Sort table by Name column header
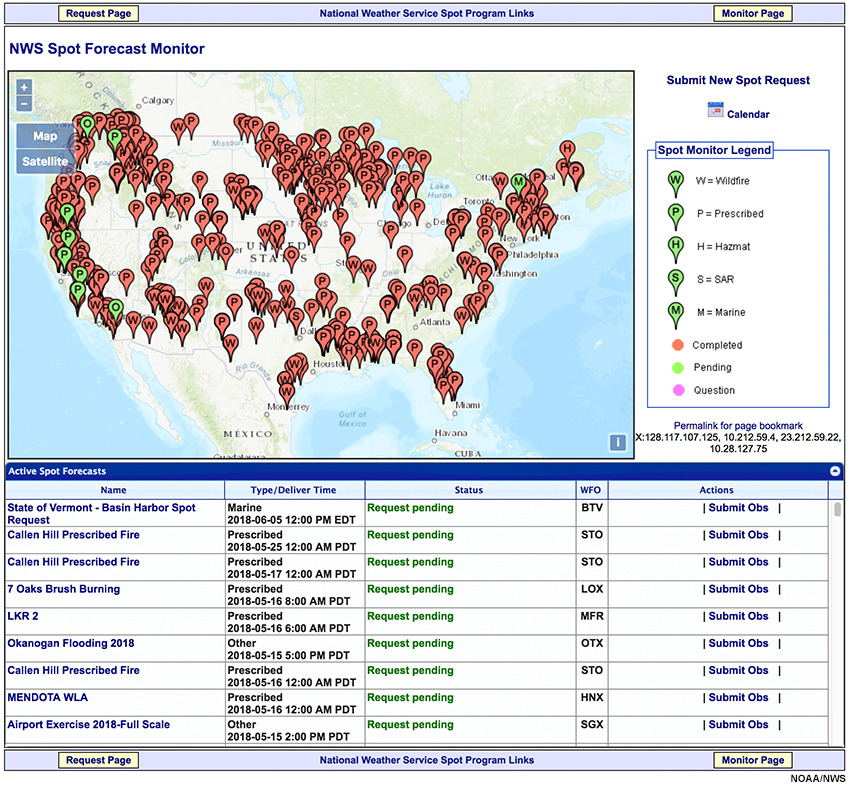This screenshot has height=785, width=850. [113, 490]
